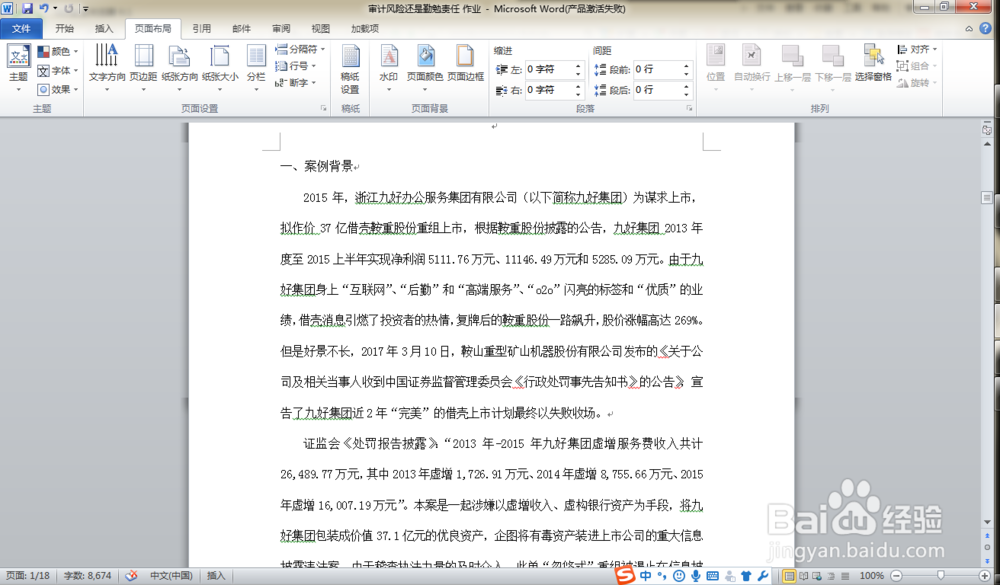Image resolution: width=1000 pixels, height=585 pixels.
Task: Click the left indent 左 input field
Action: (x=549, y=70)
